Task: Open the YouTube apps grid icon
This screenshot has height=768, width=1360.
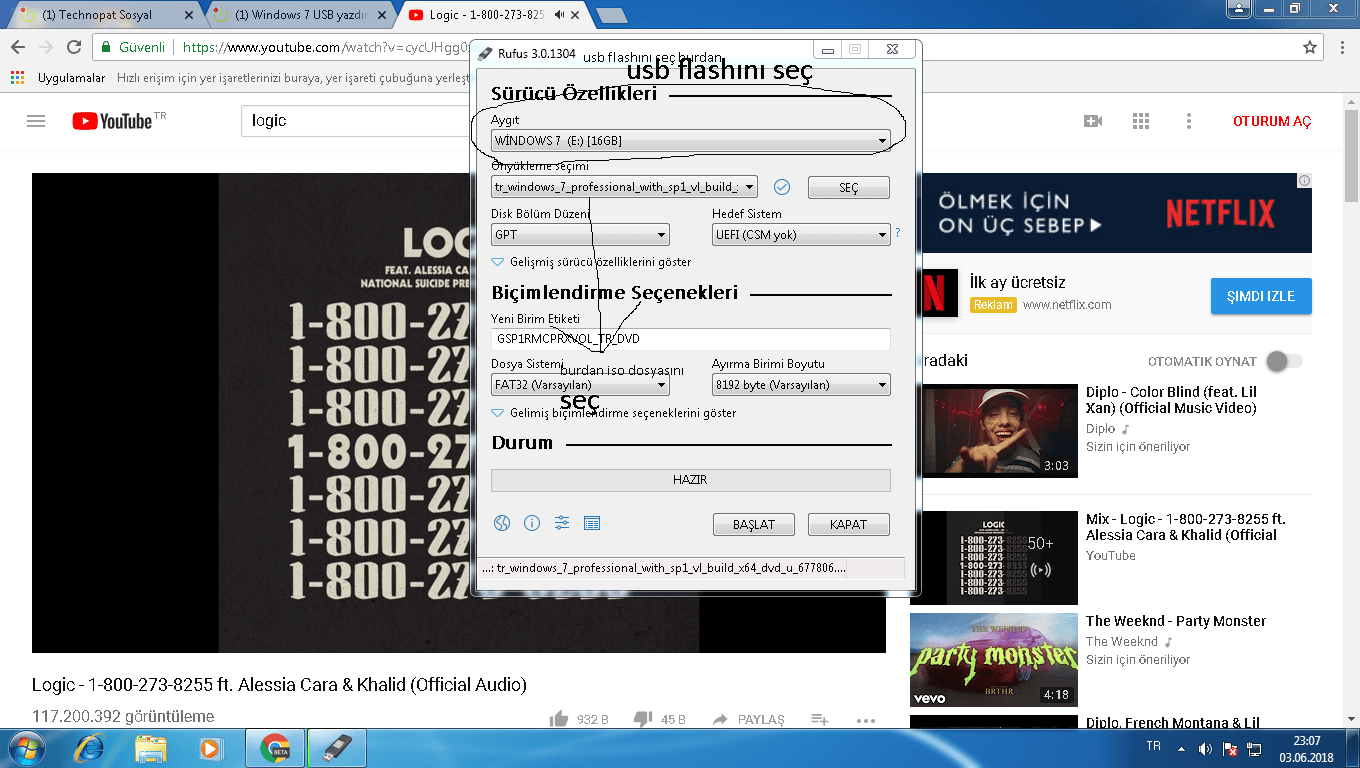Action: point(1141,121)
